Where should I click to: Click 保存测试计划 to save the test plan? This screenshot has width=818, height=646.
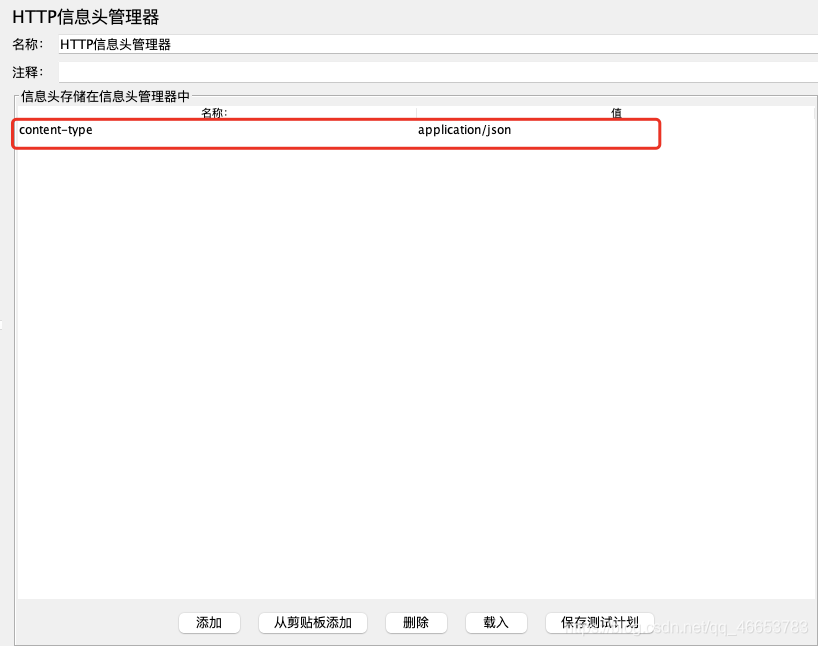tap(598, 623)
